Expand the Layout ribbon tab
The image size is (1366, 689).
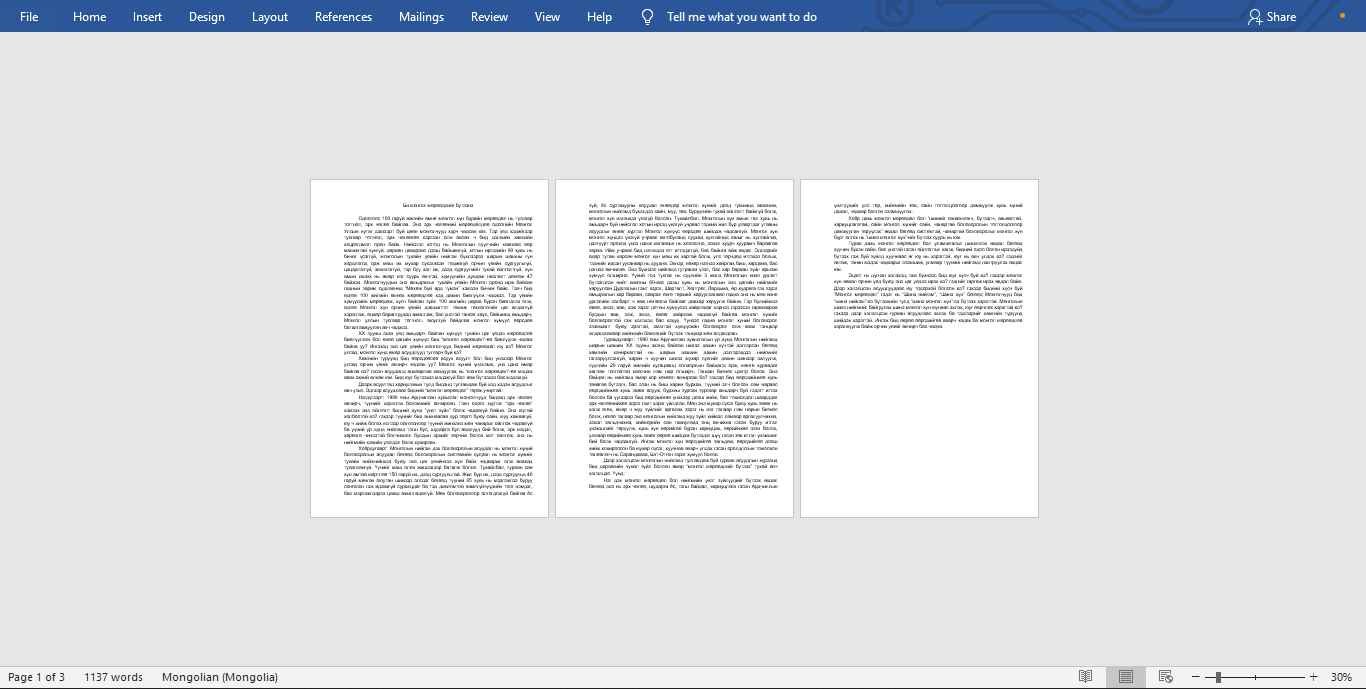tap(269, 16)
